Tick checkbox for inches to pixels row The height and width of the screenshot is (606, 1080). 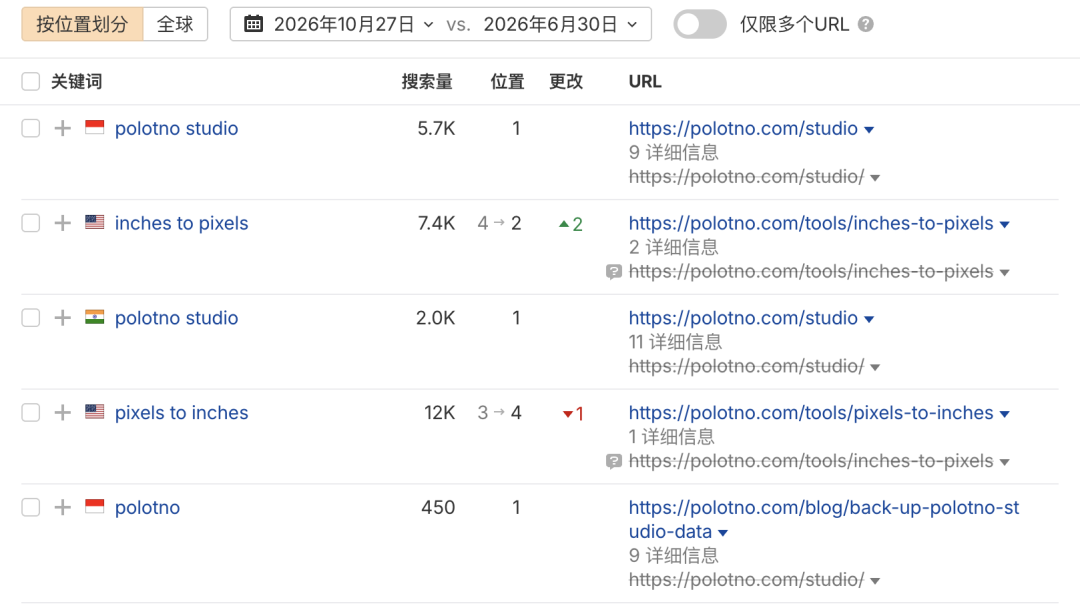pos(30,223)
